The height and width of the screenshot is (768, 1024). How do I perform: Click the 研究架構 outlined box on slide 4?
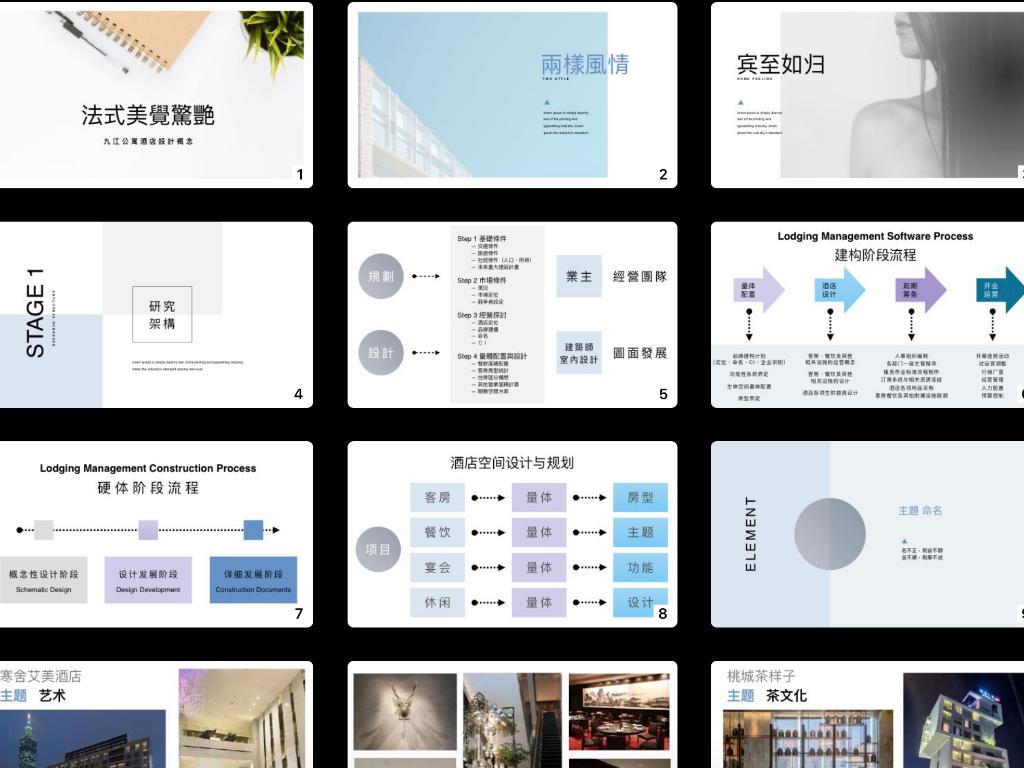point(162,314)
